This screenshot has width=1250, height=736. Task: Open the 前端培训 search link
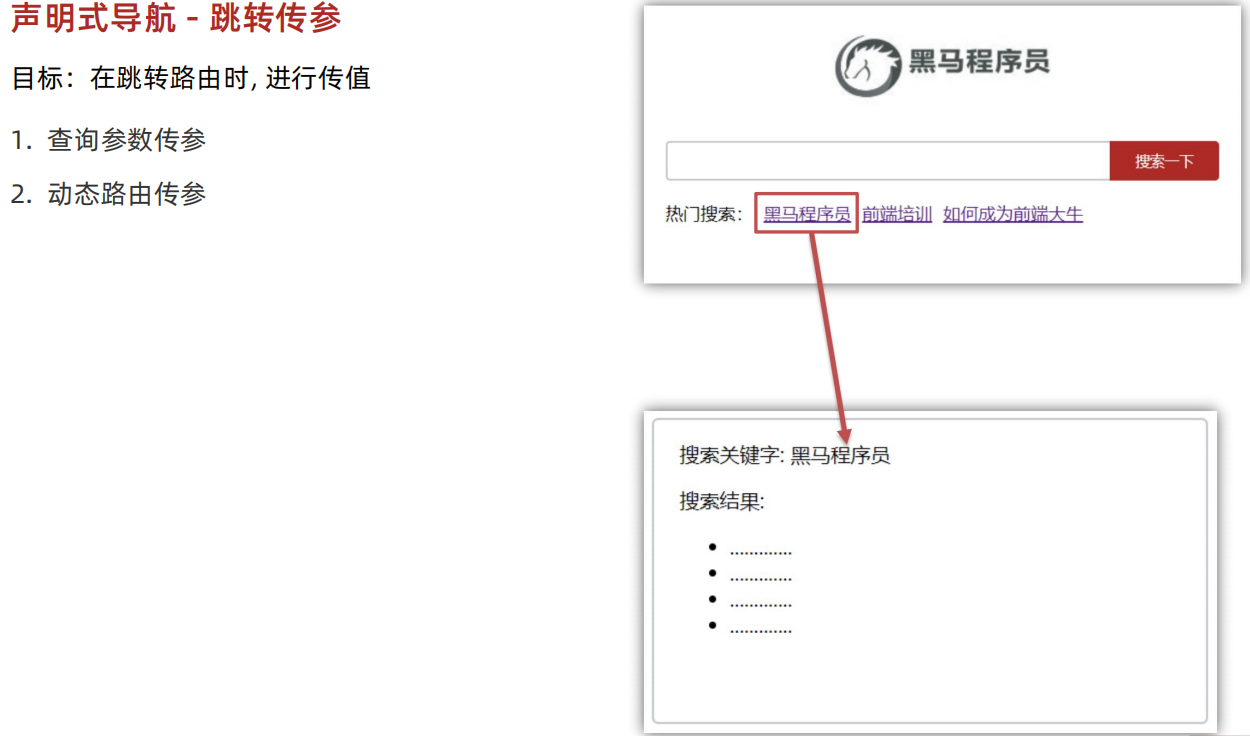(896, 214)
